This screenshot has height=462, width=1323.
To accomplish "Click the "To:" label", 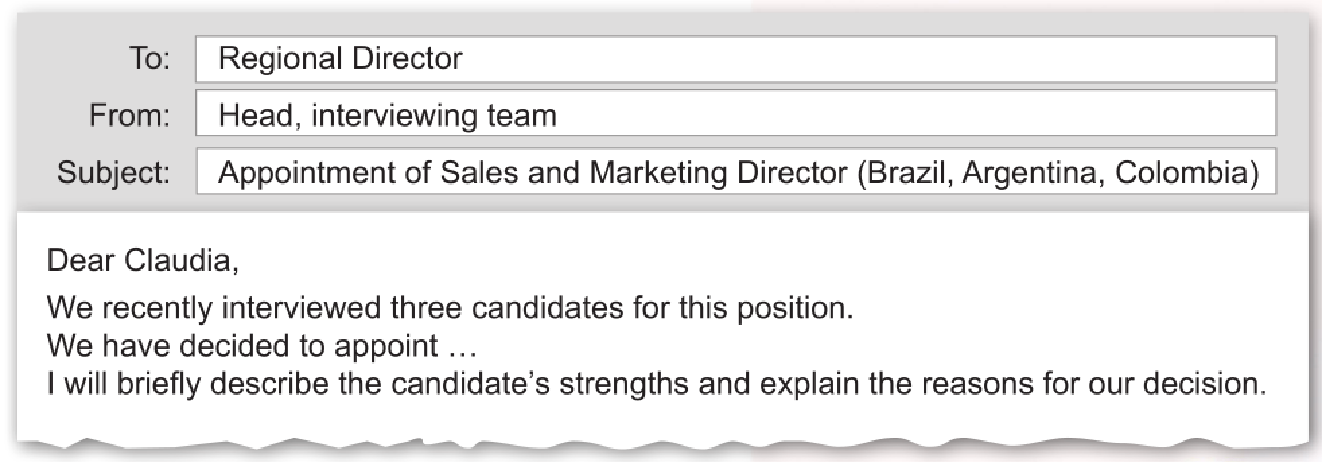I will [x=152, y=60].
